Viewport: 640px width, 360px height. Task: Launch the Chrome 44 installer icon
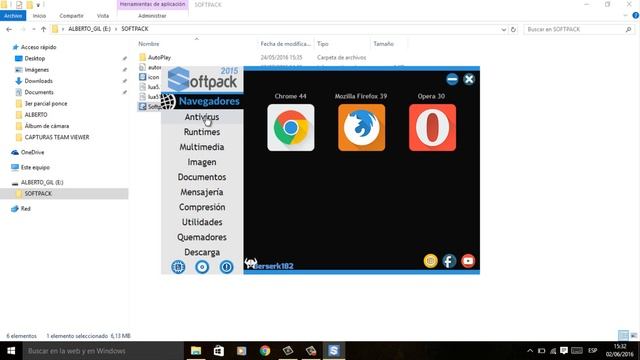tap(291, 127)
